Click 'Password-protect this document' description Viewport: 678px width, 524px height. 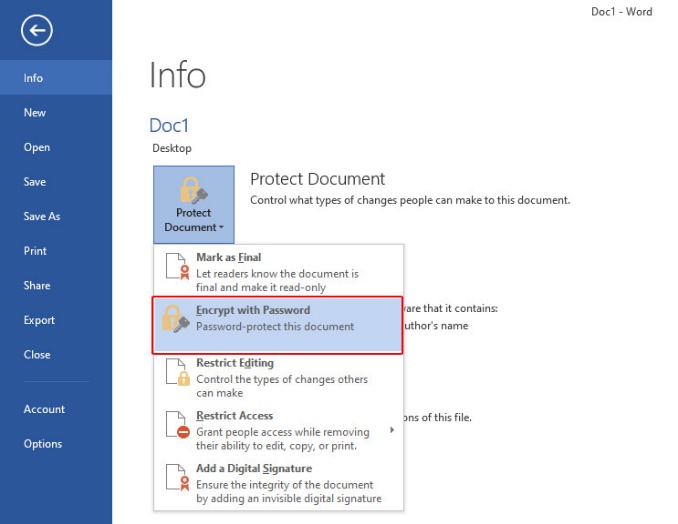point(275,326)
